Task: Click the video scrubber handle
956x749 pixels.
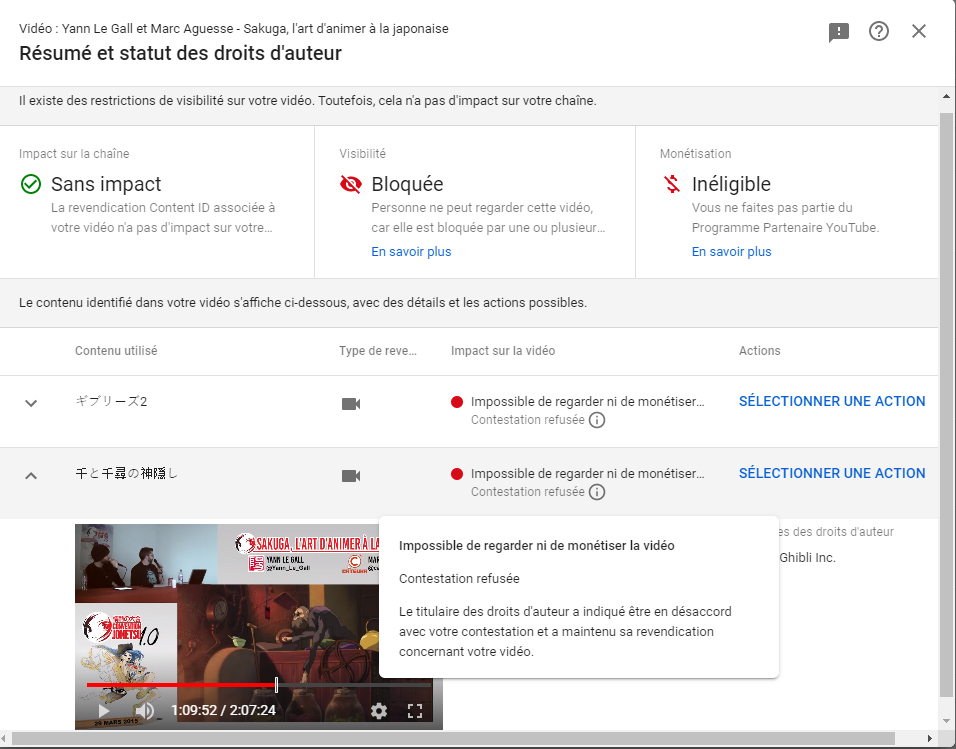Action: (x=276, y=685)
